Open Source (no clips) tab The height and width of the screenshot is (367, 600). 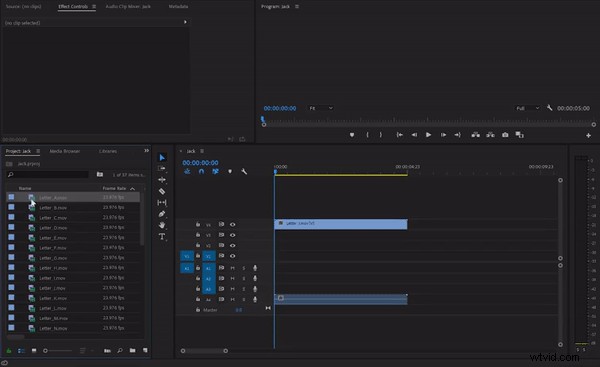pyautogui.click(x=23, y=7)
